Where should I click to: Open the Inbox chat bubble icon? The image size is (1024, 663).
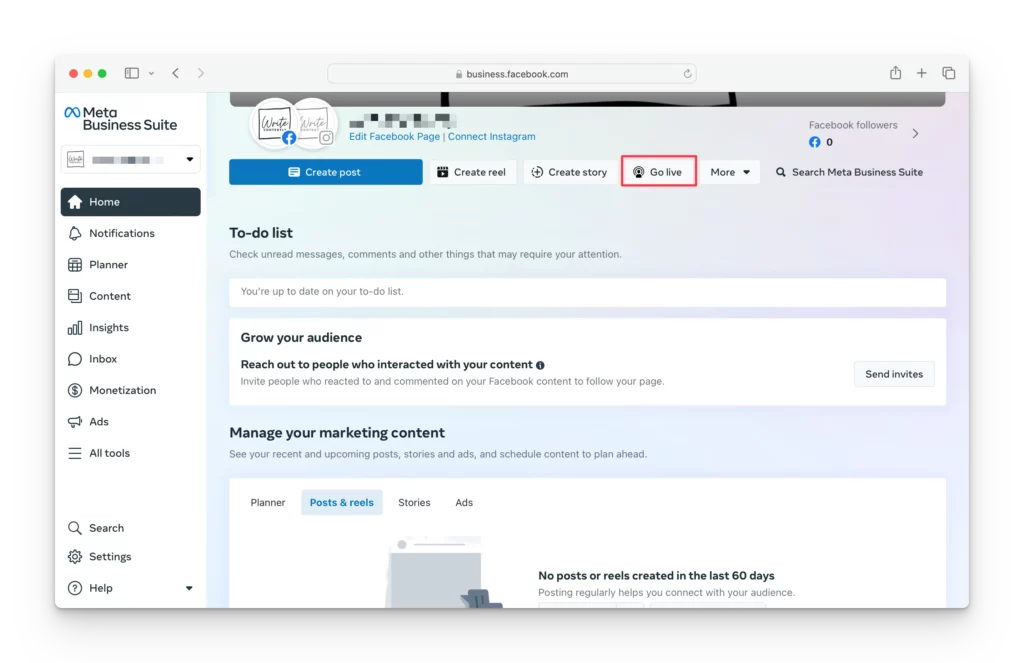coord(75,359)
